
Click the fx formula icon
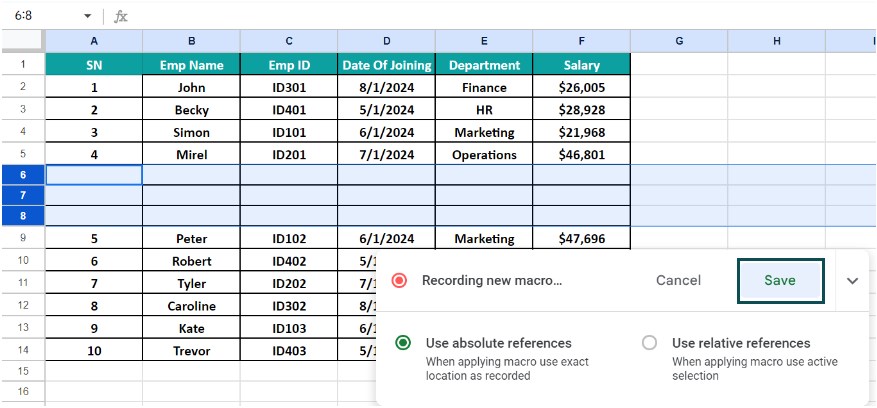[121, 16]
